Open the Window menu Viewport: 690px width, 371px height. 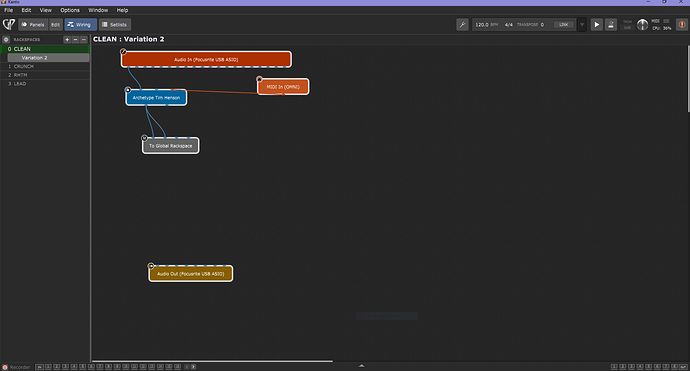98,10
